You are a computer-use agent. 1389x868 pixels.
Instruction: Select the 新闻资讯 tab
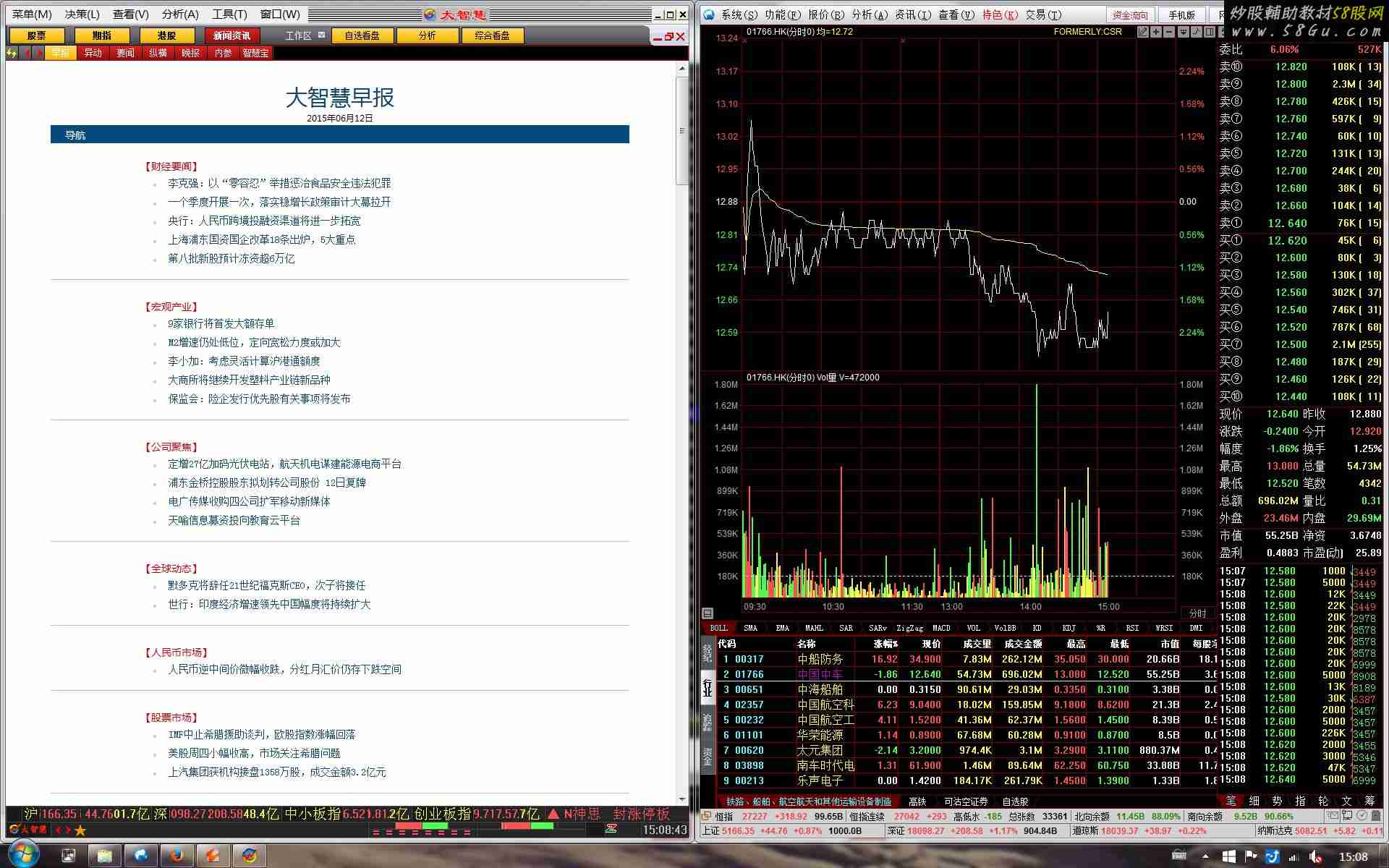tap(231, 35)
